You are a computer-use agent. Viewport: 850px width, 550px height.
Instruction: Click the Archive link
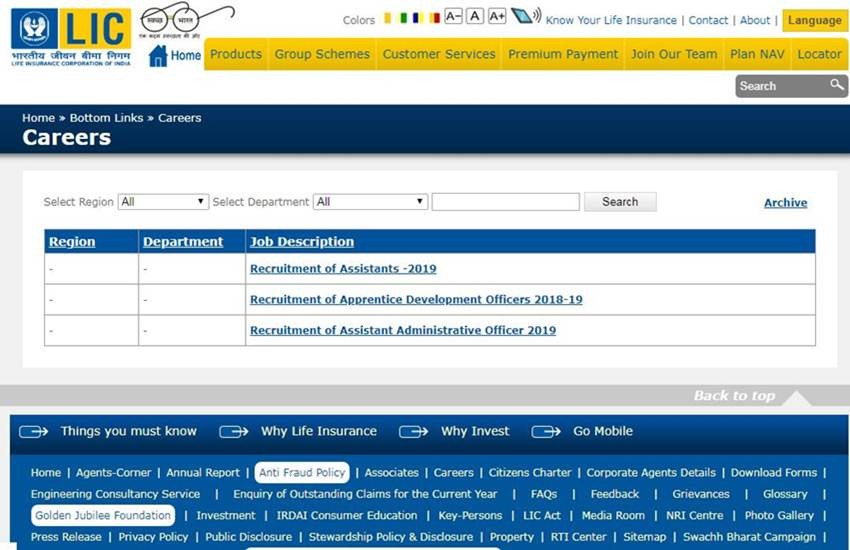(x=785, y=203)
